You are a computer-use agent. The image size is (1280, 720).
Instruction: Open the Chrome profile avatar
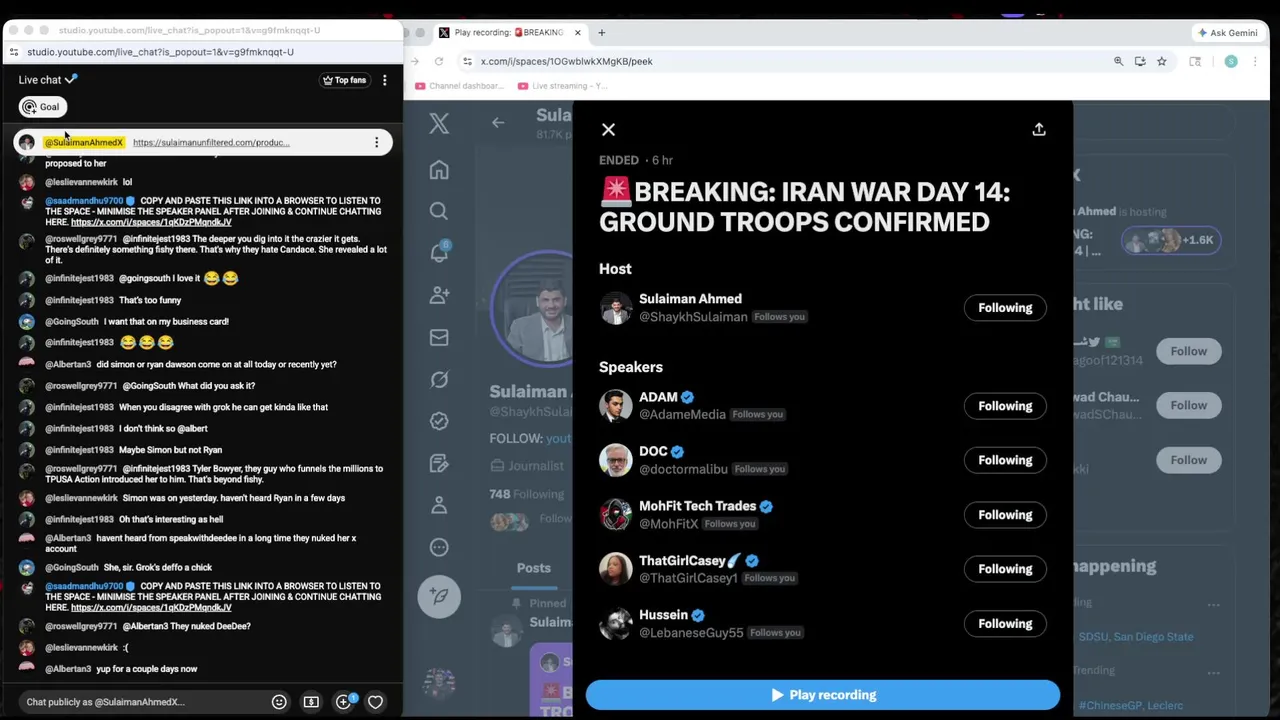tap(1231, 61)
